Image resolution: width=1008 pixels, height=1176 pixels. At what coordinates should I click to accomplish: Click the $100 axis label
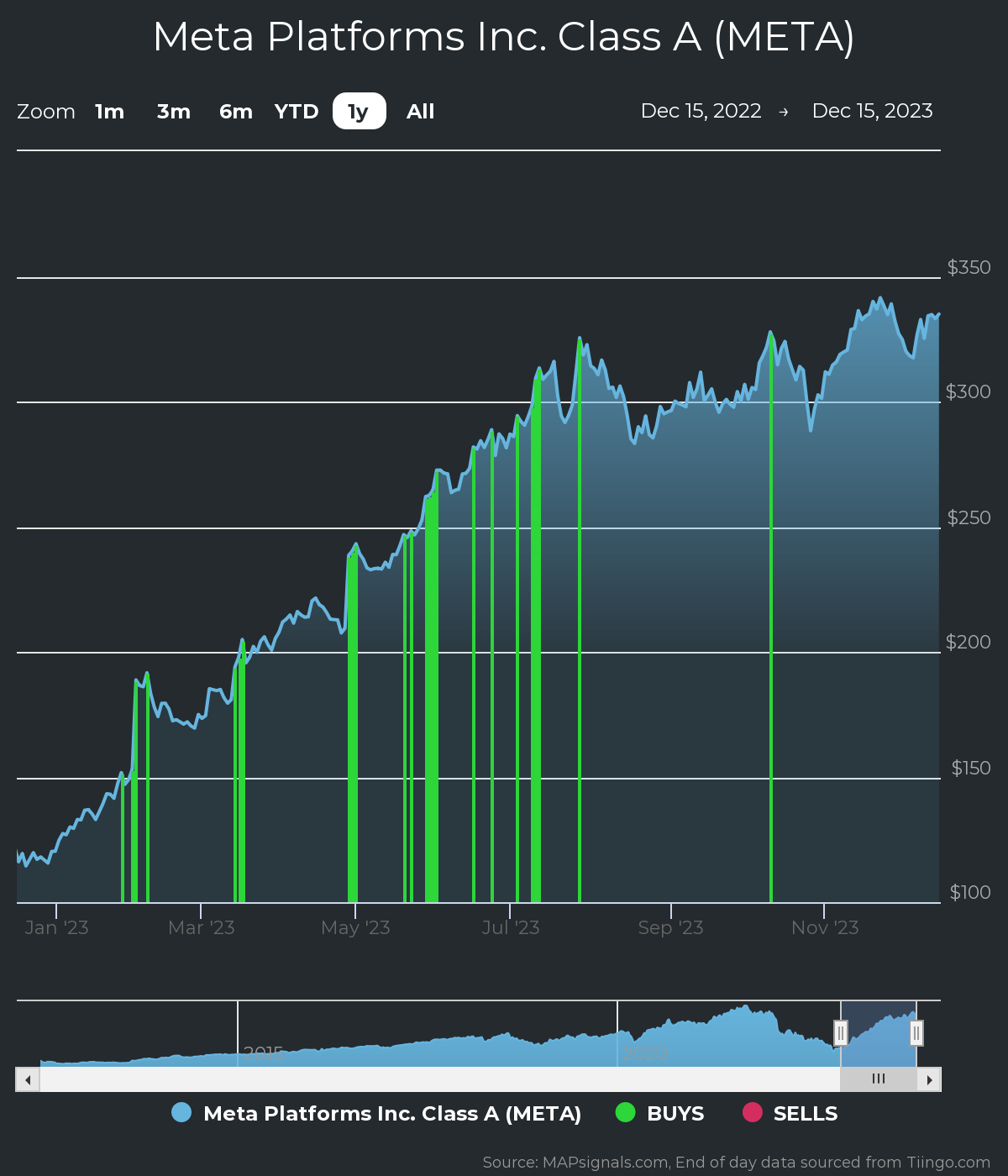[x=970, y=892]
